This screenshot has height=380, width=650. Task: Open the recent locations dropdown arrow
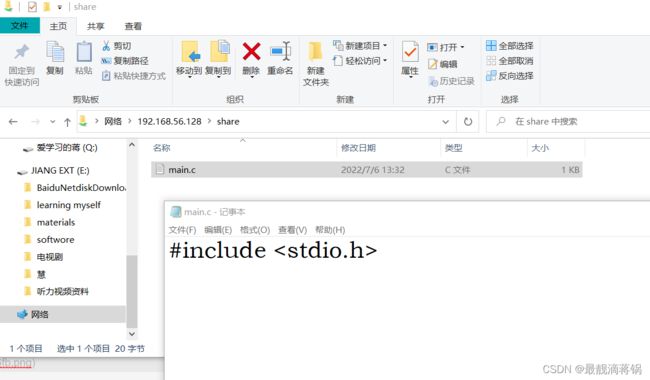point(52,122)
